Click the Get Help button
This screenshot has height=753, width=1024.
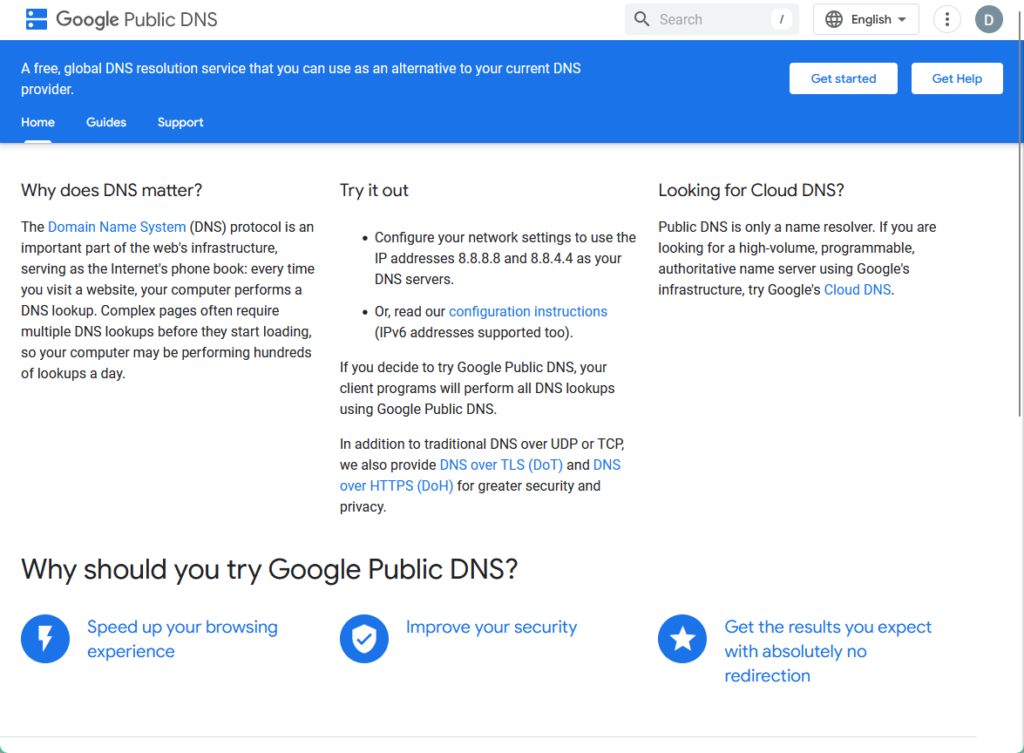coord(957,78)
